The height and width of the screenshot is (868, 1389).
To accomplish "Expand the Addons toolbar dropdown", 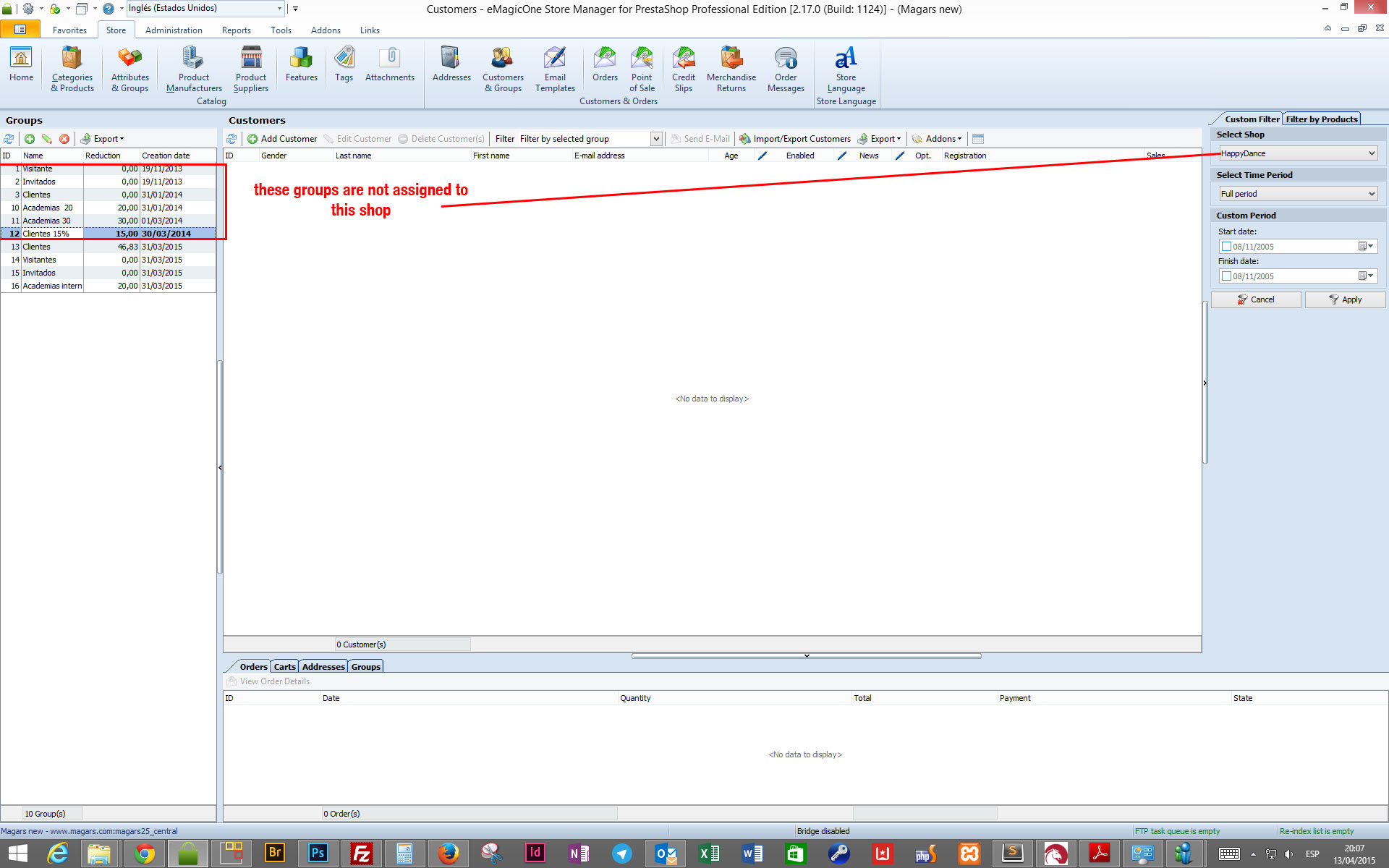I will pyautogui.click(x=938, y=139).
